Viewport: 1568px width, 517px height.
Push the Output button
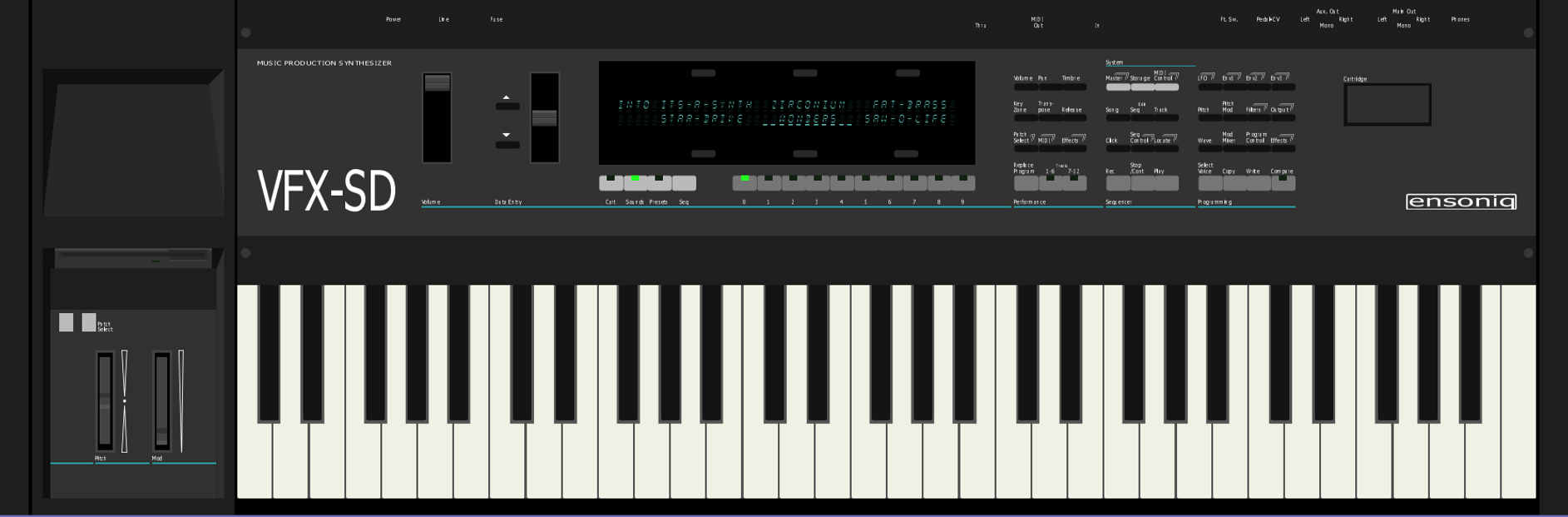pyautogui.click(x=1284, y=118)
